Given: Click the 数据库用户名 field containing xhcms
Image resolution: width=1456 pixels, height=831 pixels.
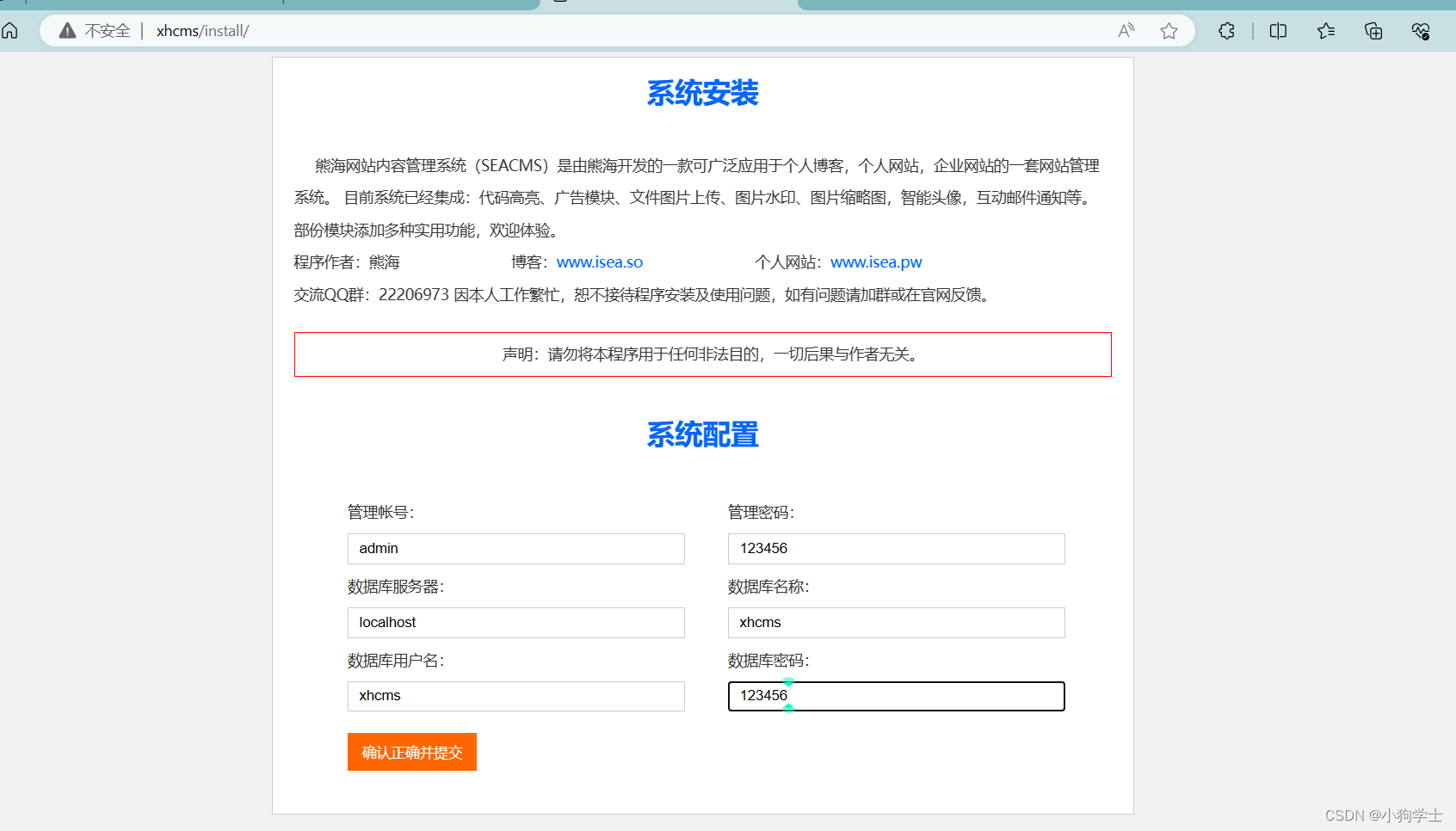Looking at the screenshot, I should [516, 696].
